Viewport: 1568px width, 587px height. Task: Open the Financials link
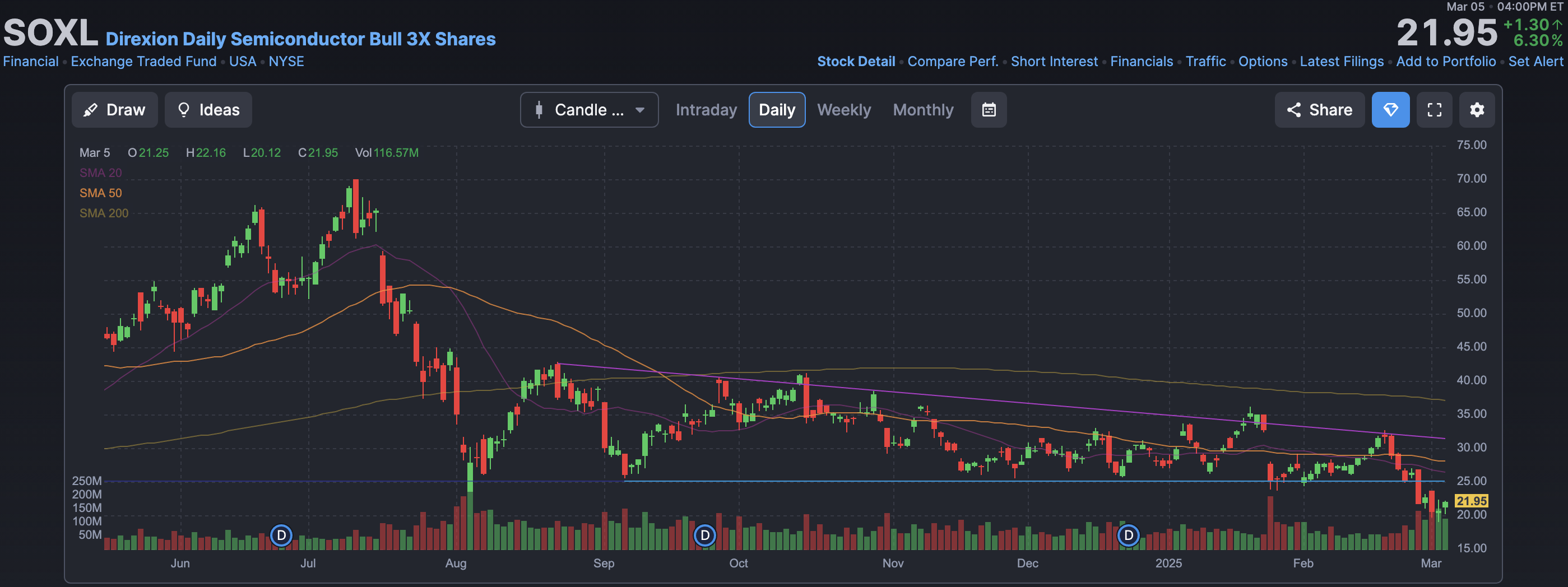1142,62
